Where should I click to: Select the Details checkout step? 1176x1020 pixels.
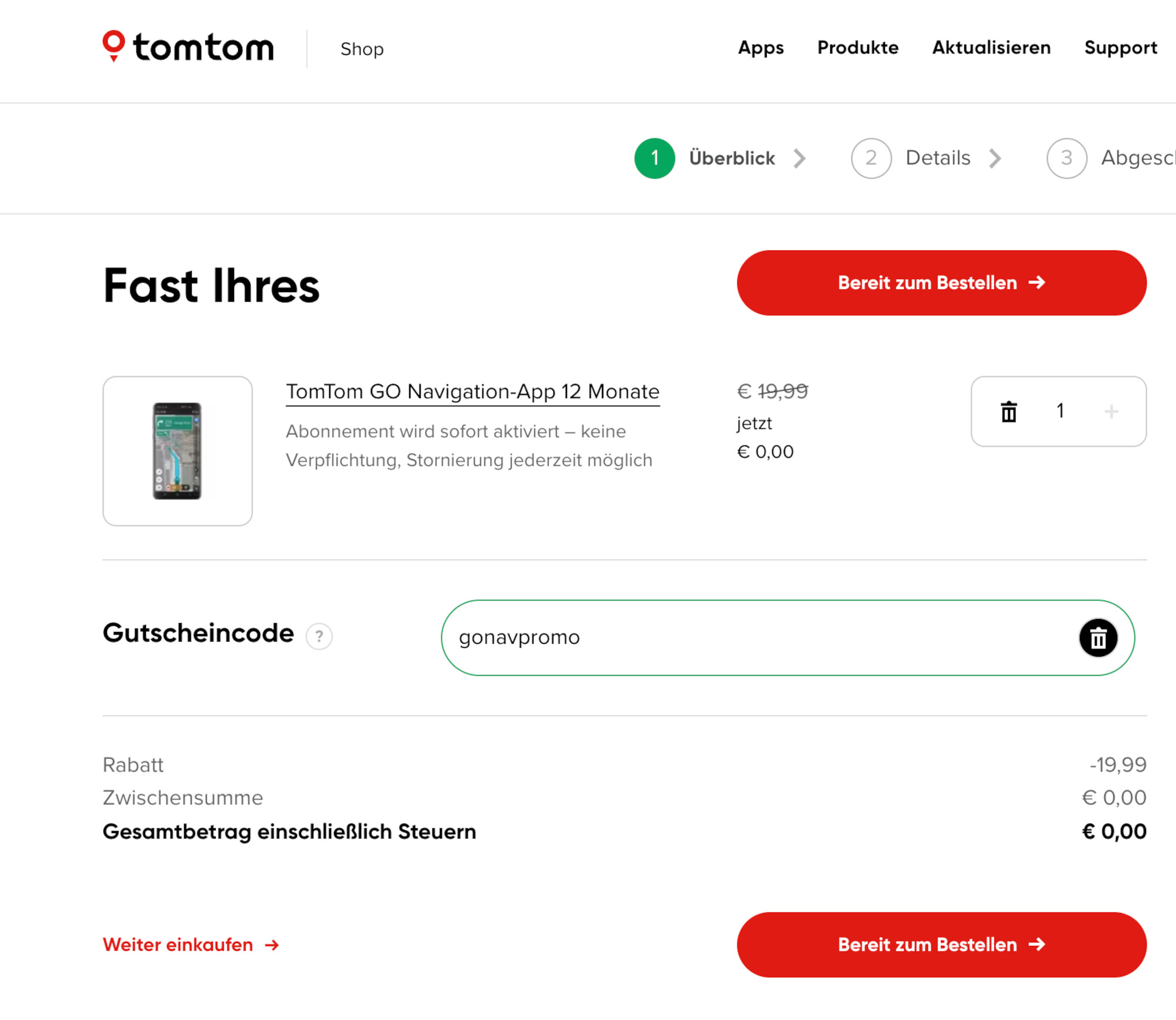tap(938, 158)
